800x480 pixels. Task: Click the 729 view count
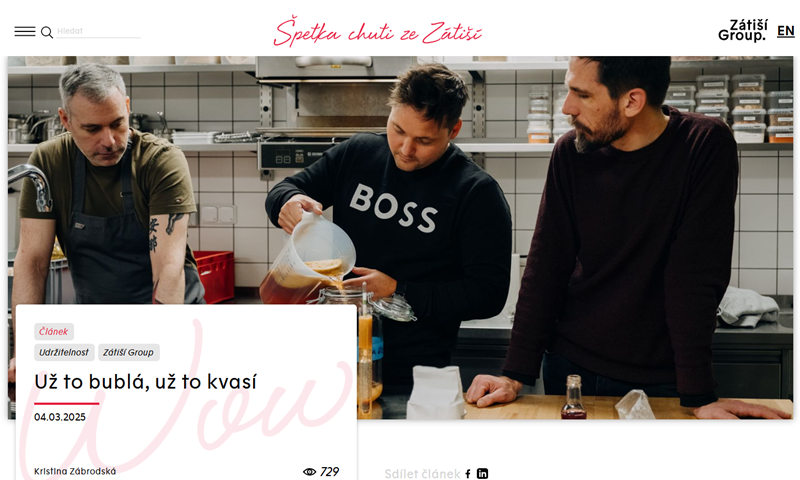(330, 472)
